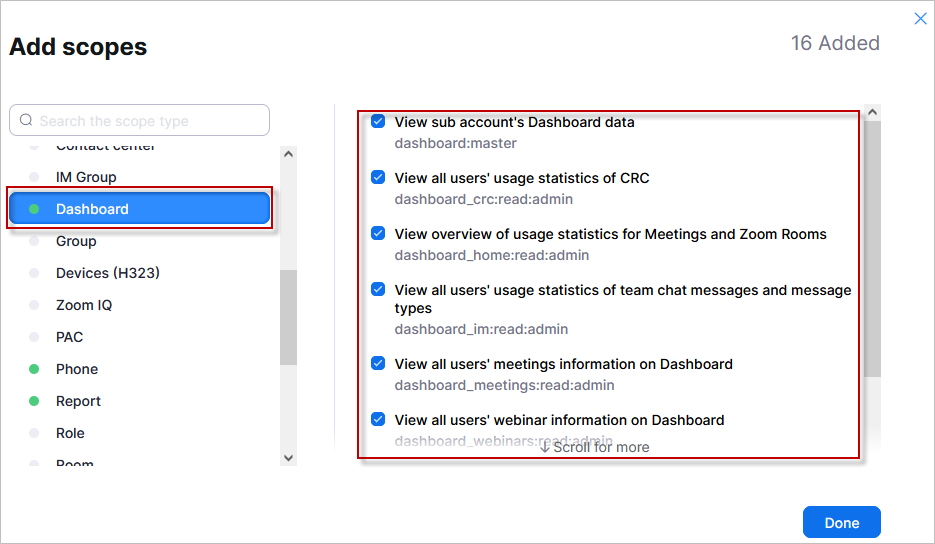Viewport: 935px width, 544px height.
Task: Click the search magnifier icon
Action: pos(26,120)
